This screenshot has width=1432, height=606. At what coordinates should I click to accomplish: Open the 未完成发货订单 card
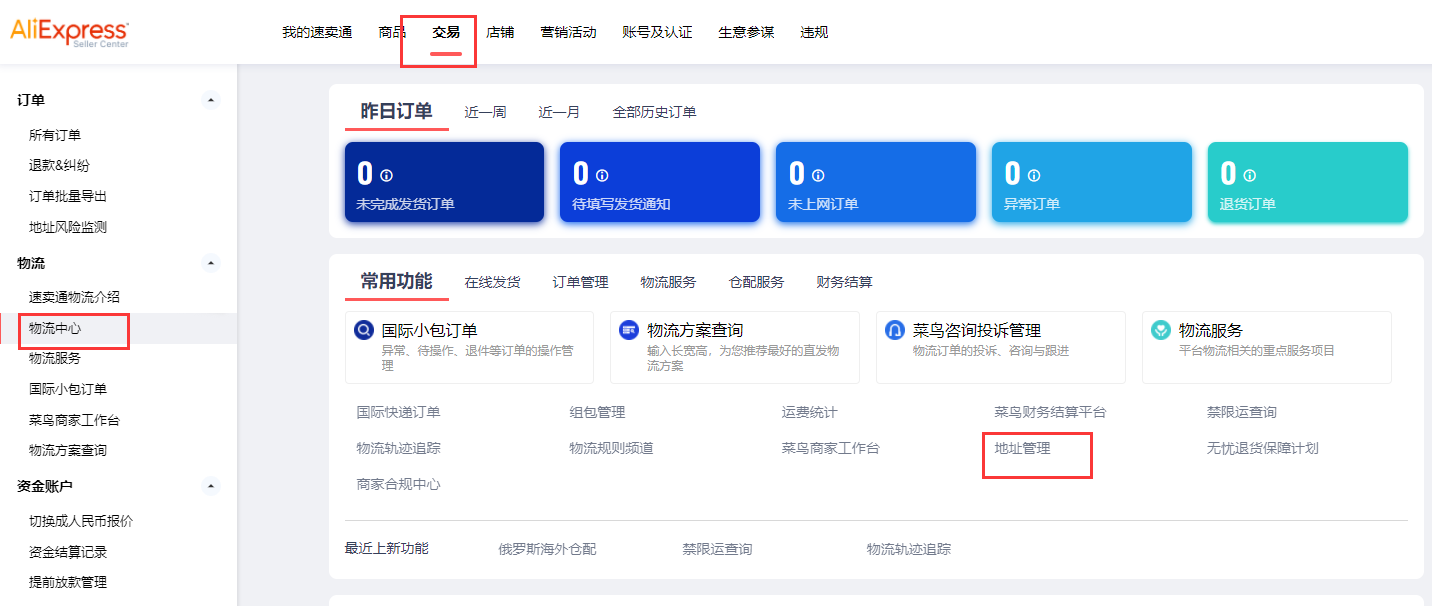point(444,182)
